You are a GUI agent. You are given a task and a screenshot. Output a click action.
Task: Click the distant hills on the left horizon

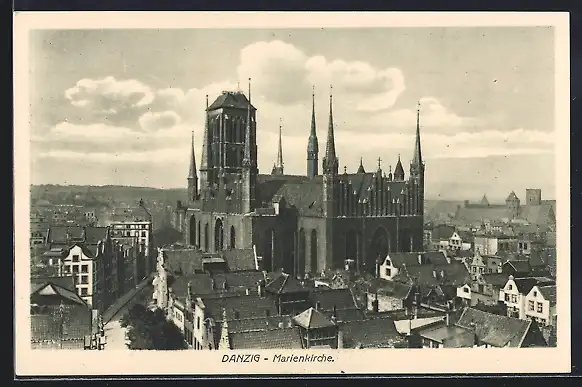click(108, 195)
